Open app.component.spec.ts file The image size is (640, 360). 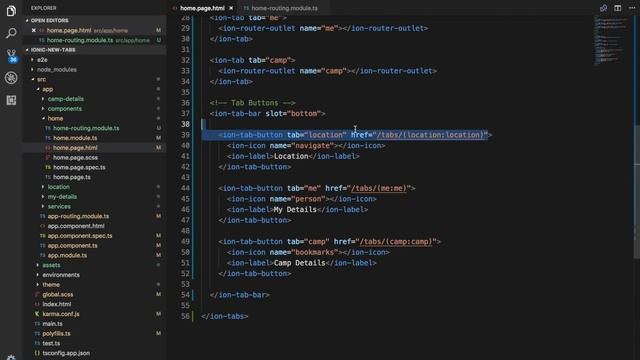coord(80,236)
